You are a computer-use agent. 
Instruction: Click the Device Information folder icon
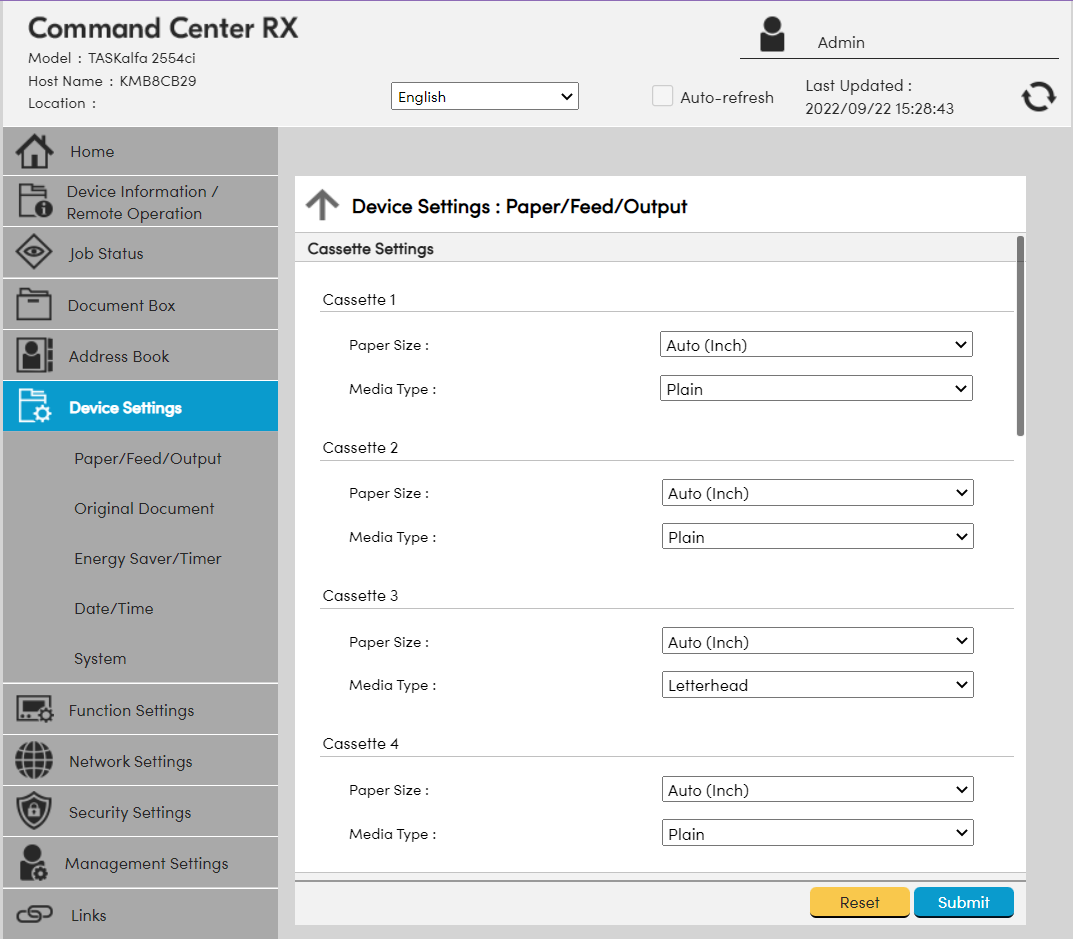coord(35,201)
